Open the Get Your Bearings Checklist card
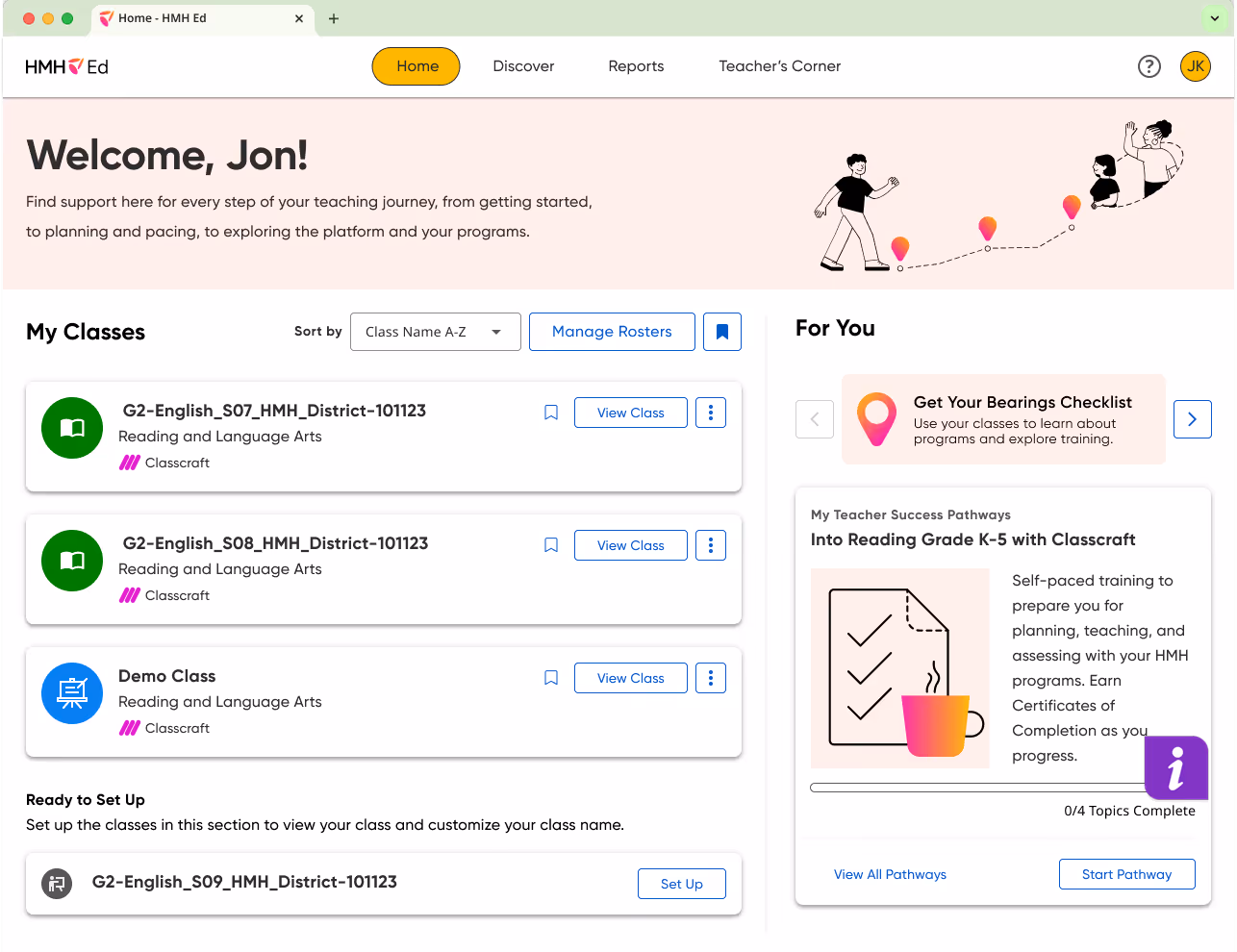1237x952 pixels. pyautogui.click(x=1003, y=419)
